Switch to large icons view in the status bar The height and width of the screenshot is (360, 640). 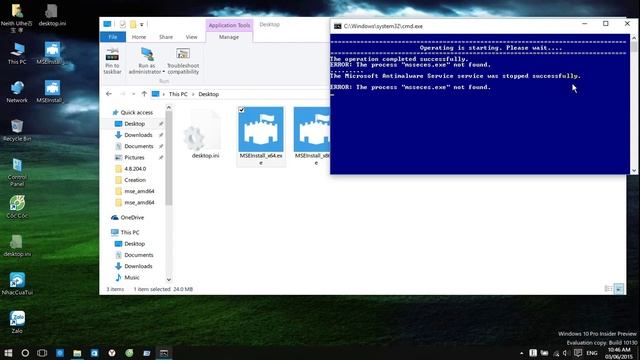[x=619, y=289]
